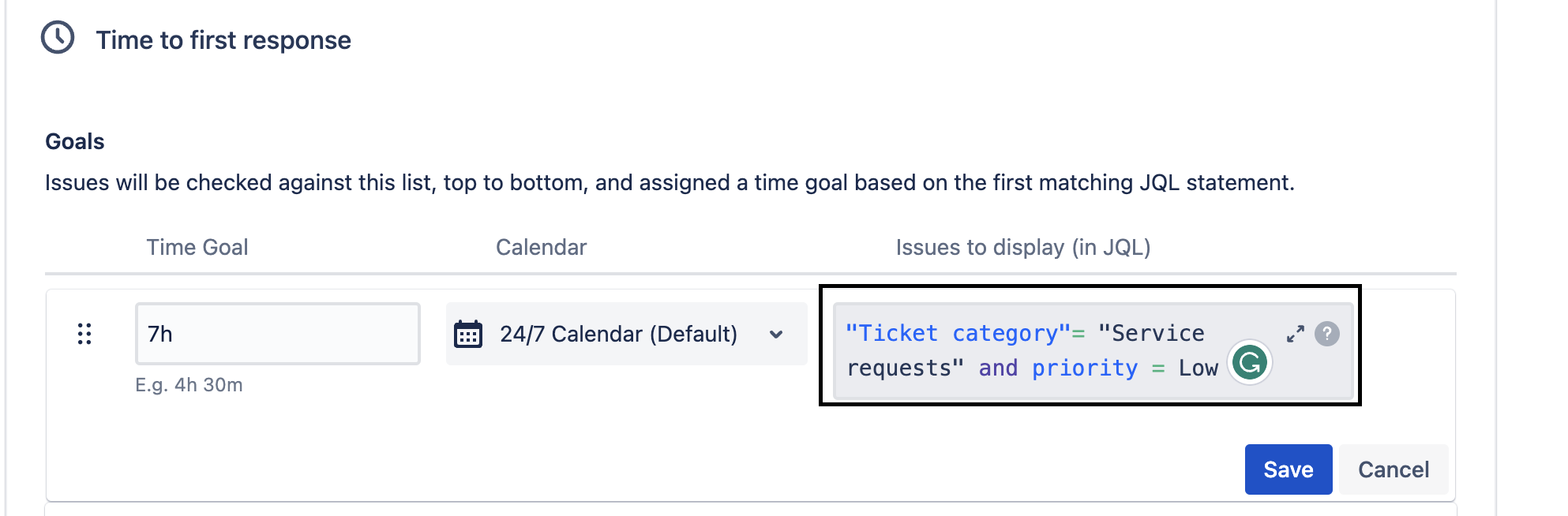Screen dimensions: 1568x516
Task: Click the Calendar column header
Action: pos(541,247)
